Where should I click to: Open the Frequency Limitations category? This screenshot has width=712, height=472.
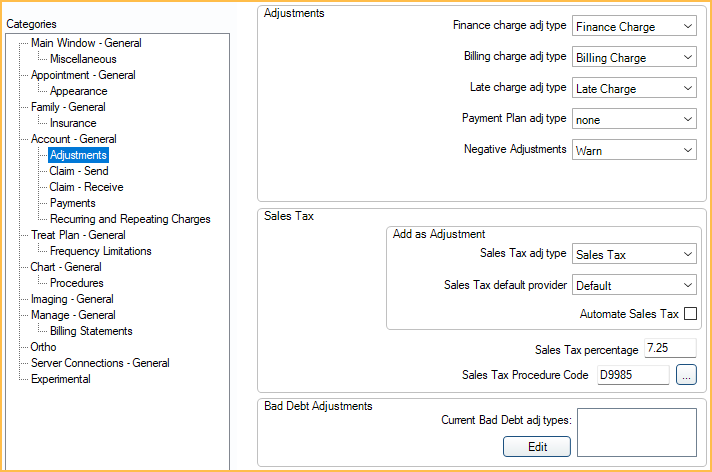(x=101, y=251)
